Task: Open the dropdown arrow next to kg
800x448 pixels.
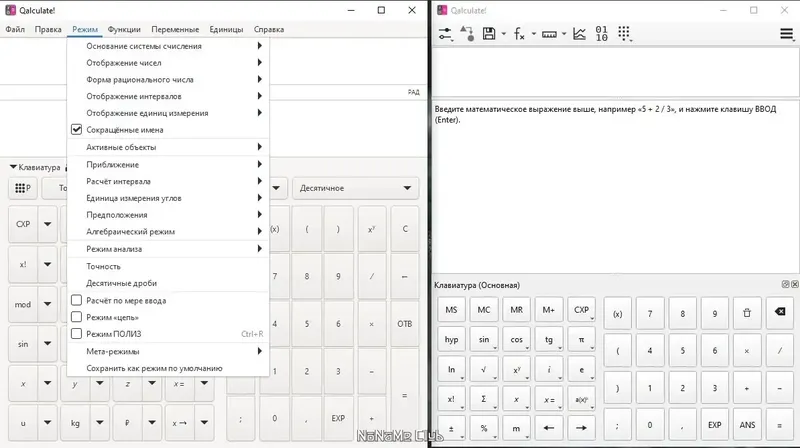Action: point(100,422)
